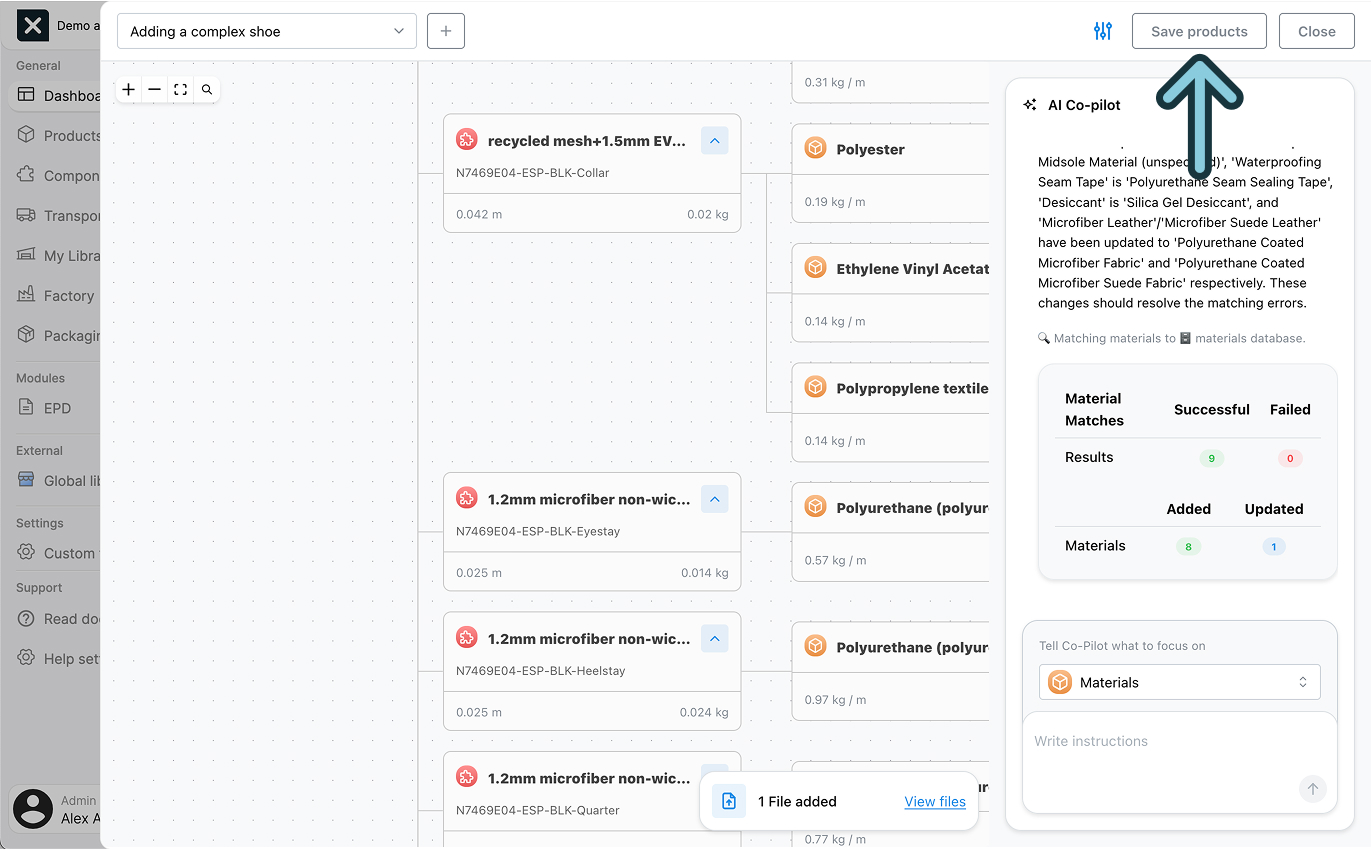
Task: Click the View files link
Action: (934, 801)
